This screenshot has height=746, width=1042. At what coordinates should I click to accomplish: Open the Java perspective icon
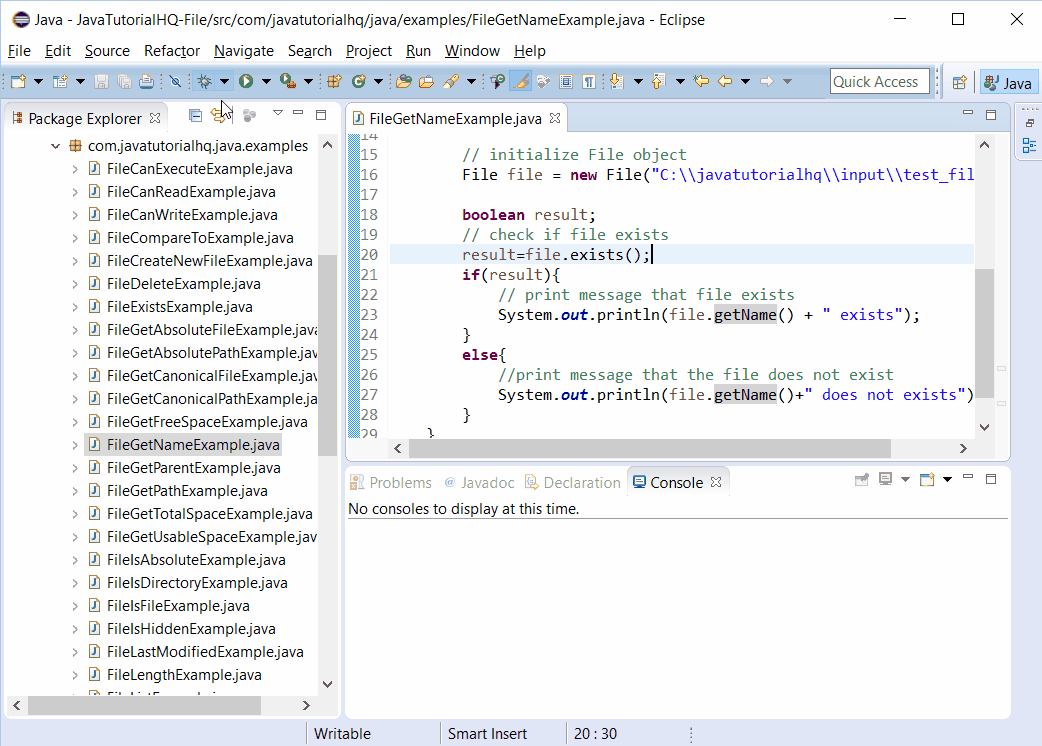click(1009, 81)
